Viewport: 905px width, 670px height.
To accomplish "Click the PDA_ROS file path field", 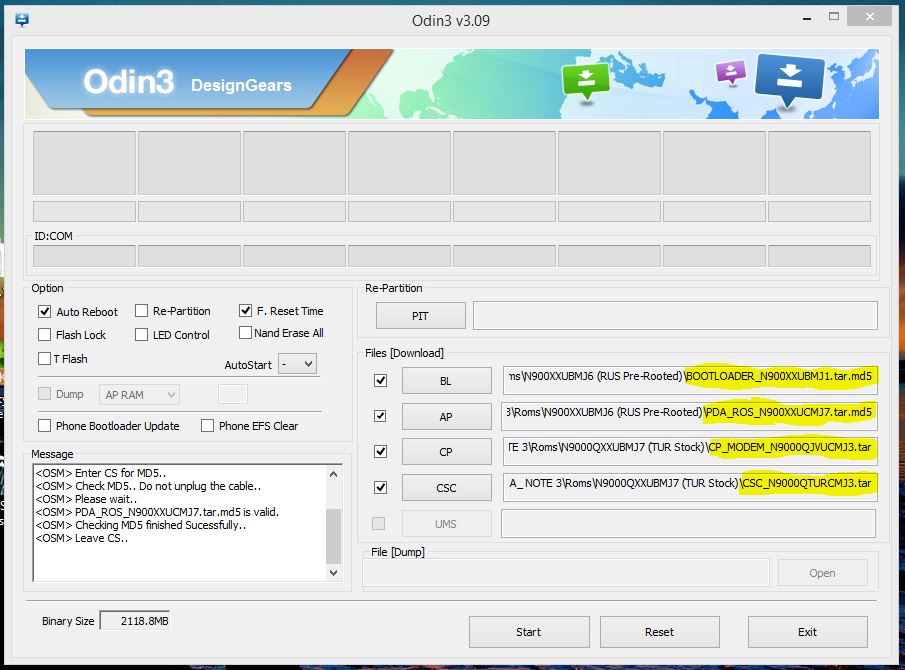I will 690,416.
